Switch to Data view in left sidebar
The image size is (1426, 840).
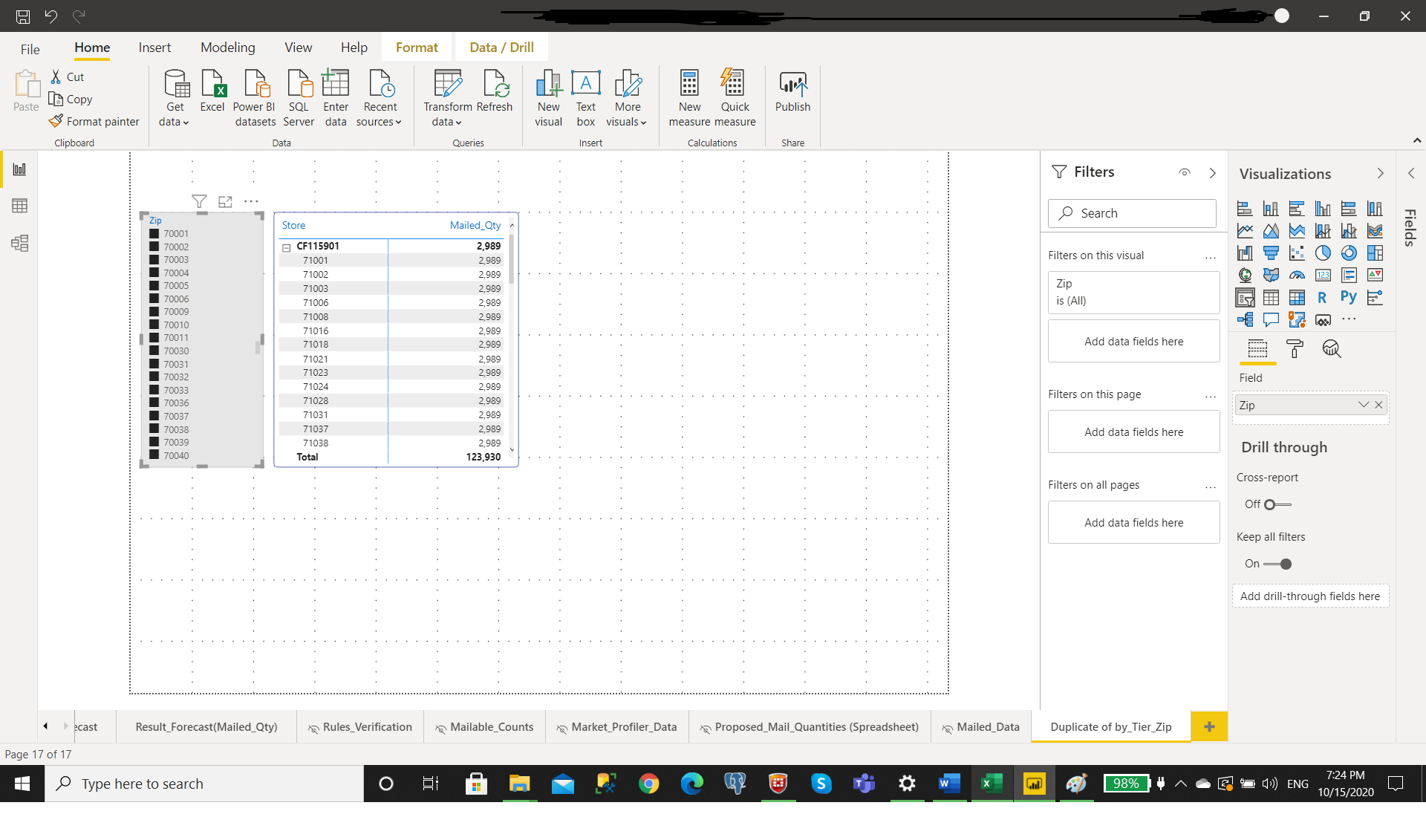click(20, 206)
